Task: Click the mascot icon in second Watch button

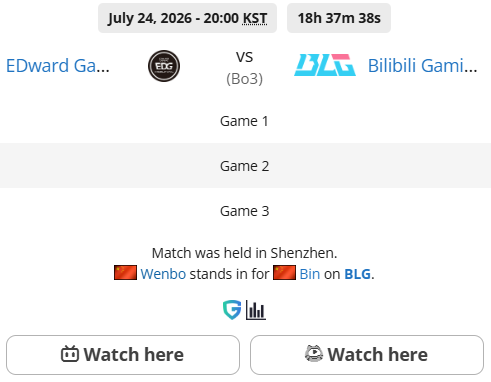Action: [314, 354]
